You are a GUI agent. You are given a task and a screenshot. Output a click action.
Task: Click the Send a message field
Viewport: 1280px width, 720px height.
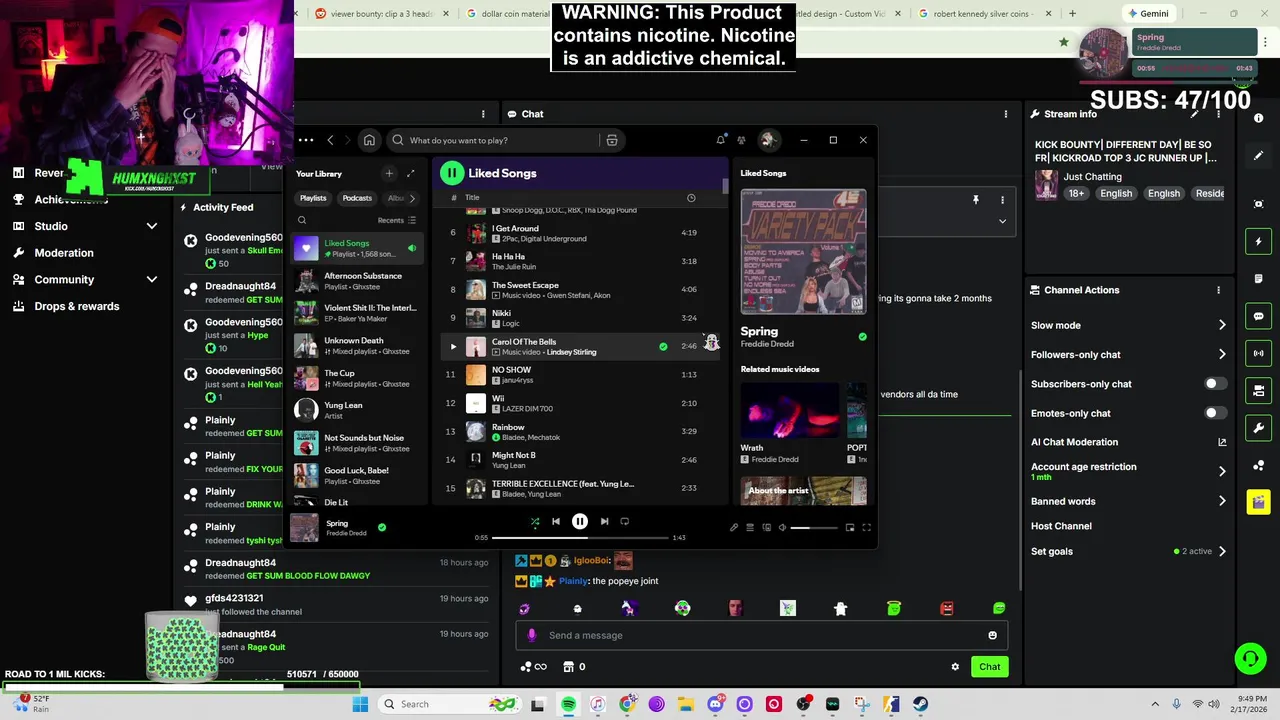(x=760, y=635)
